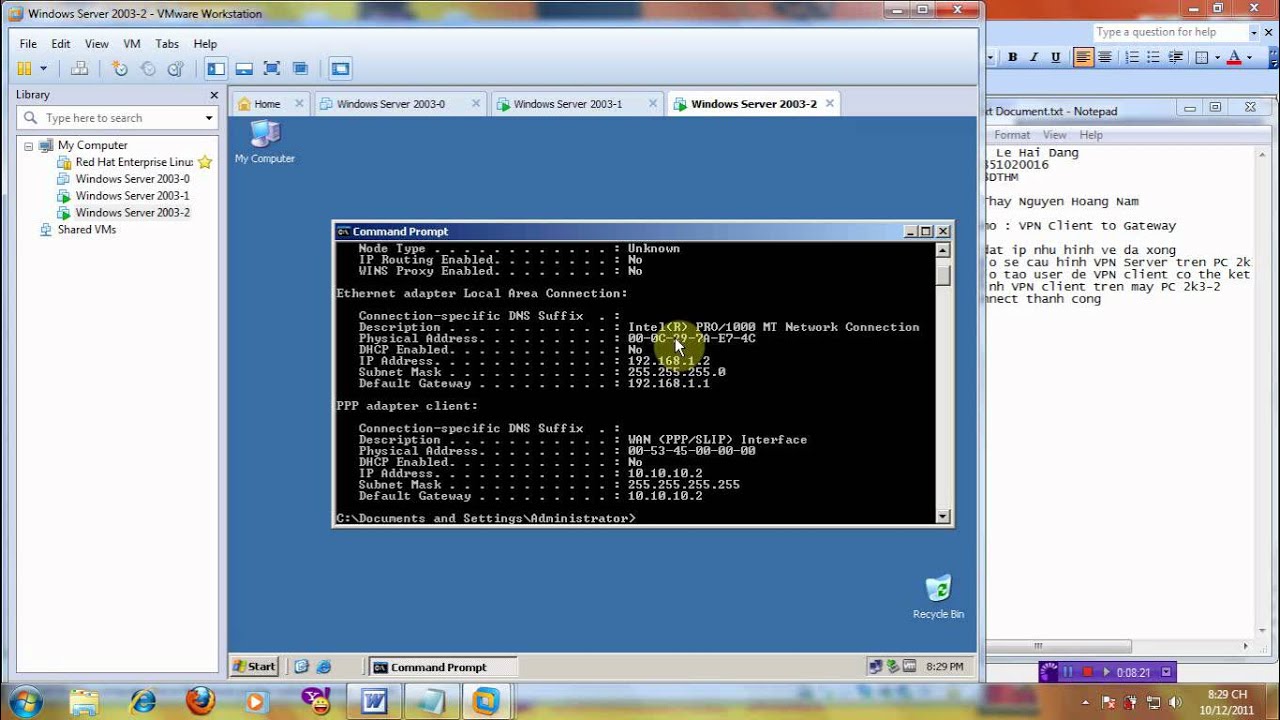Click Command Prompt scrollbar up arrow
Screen dimensions: 1280x720
pos(943,249)
